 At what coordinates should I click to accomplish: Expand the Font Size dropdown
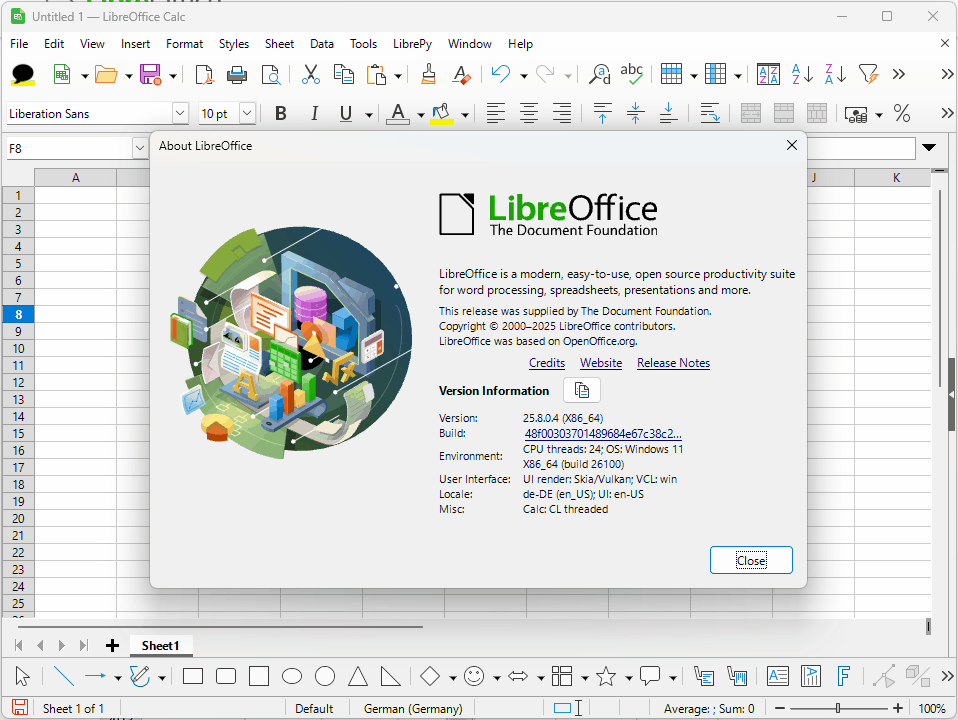pyautogui.click(x=247, y=113)
